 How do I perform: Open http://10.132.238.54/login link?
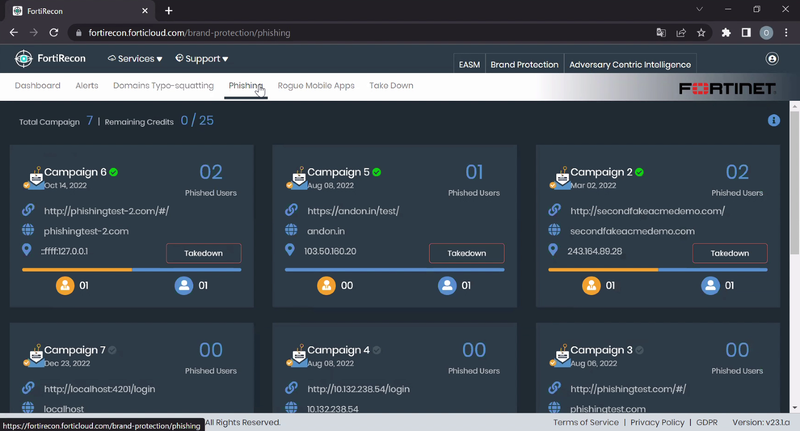pos(358,389)
